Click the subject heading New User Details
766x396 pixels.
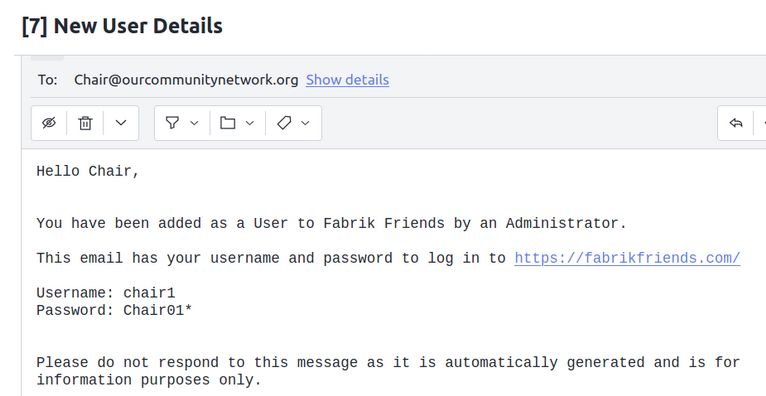[x=138, y=26]
